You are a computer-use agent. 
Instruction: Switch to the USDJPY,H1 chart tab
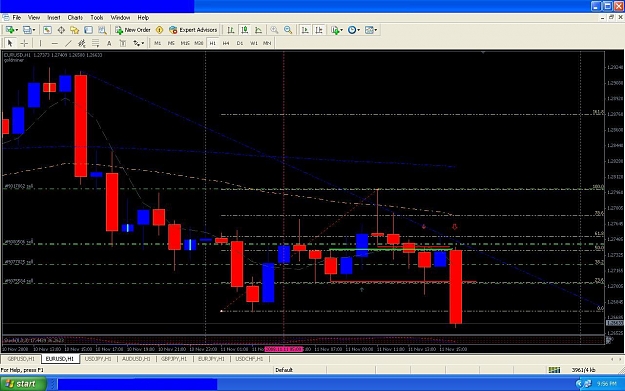(98, 359)
